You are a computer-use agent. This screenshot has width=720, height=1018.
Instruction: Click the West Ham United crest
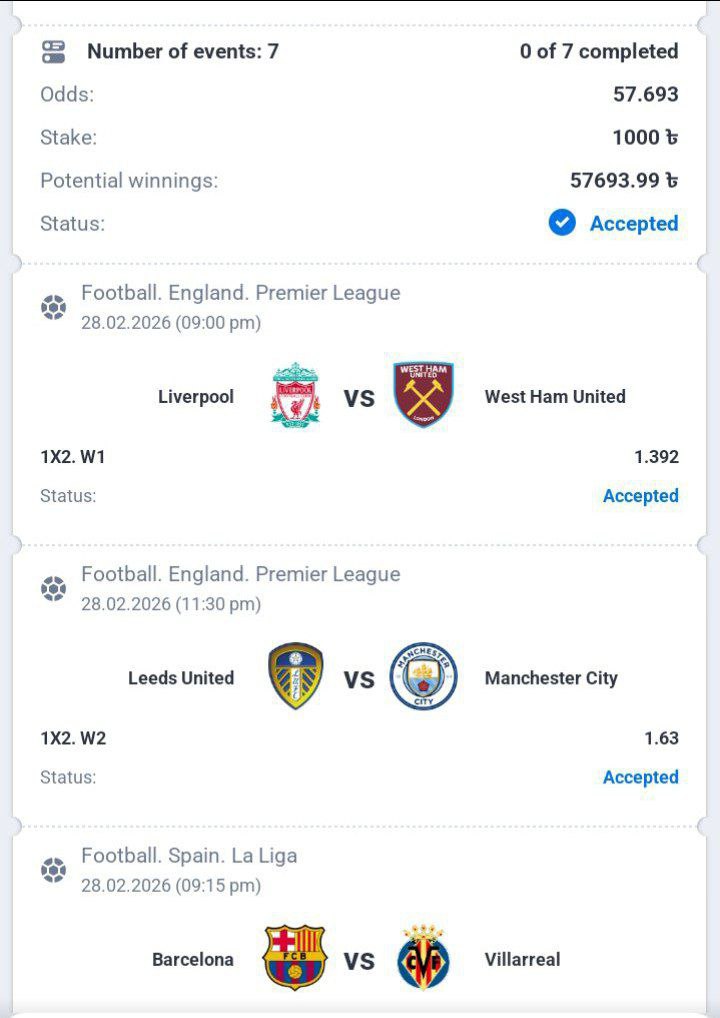click(424, 395)
